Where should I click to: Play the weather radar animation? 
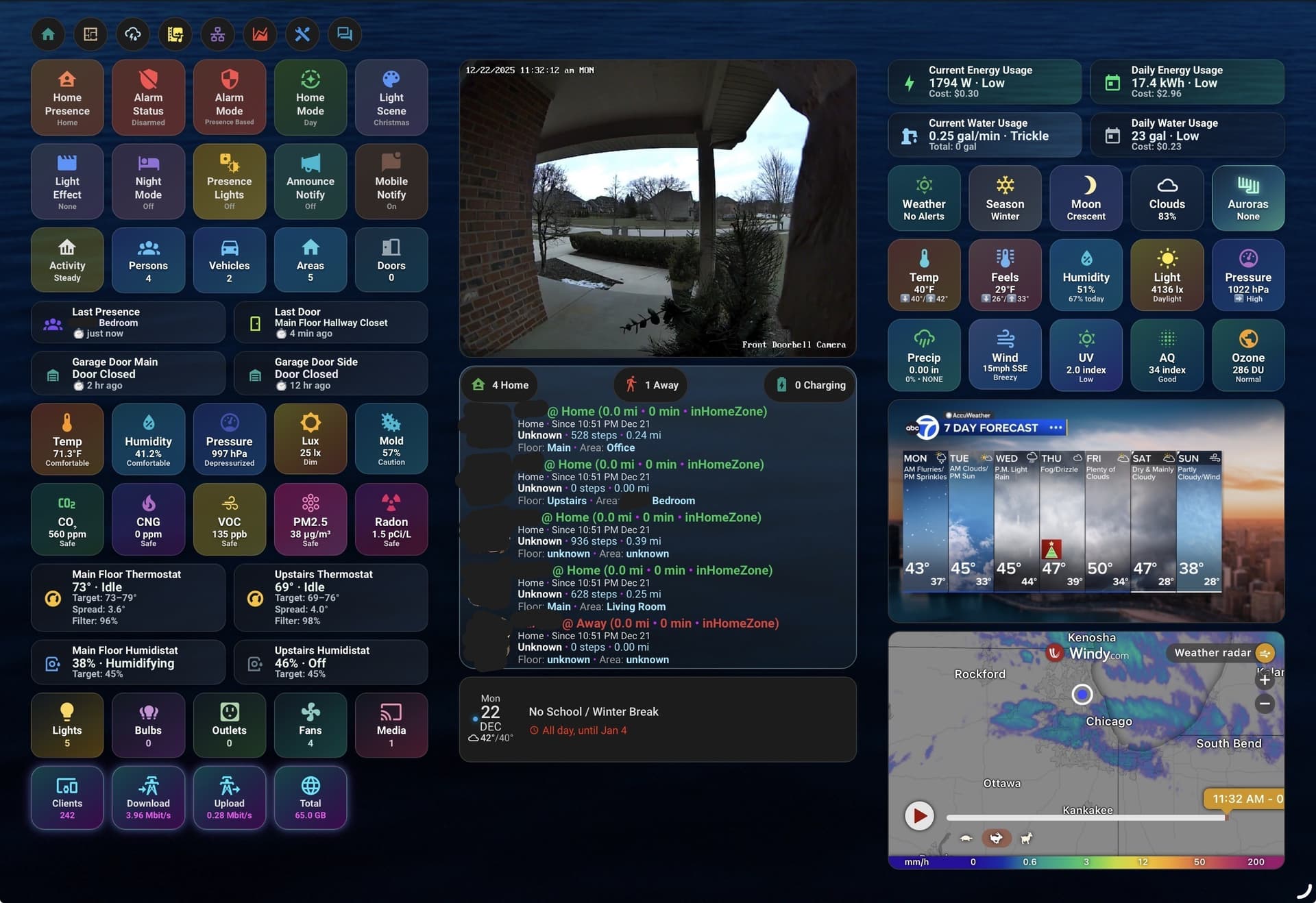[x=919, y=816]
